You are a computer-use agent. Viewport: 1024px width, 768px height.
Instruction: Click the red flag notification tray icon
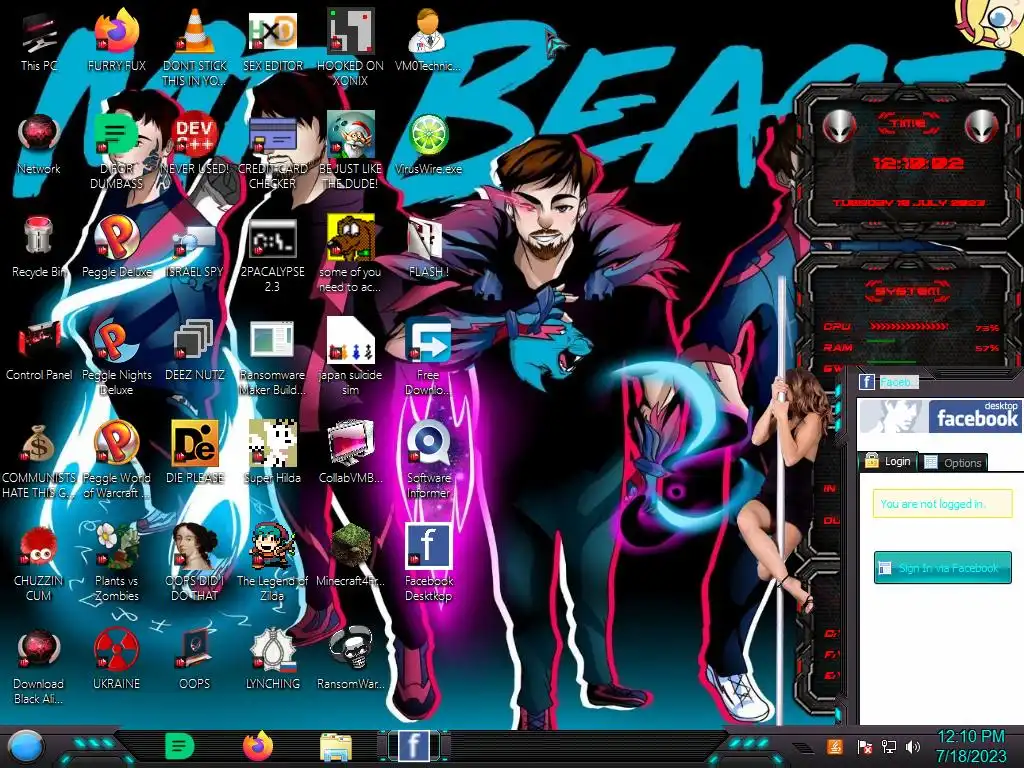tap(865, 746)
